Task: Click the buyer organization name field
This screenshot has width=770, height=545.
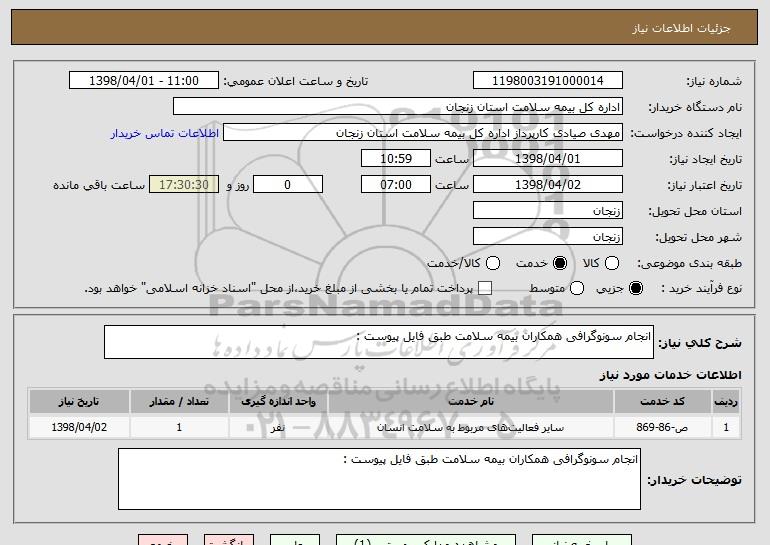Action: (x=398, y=107)
